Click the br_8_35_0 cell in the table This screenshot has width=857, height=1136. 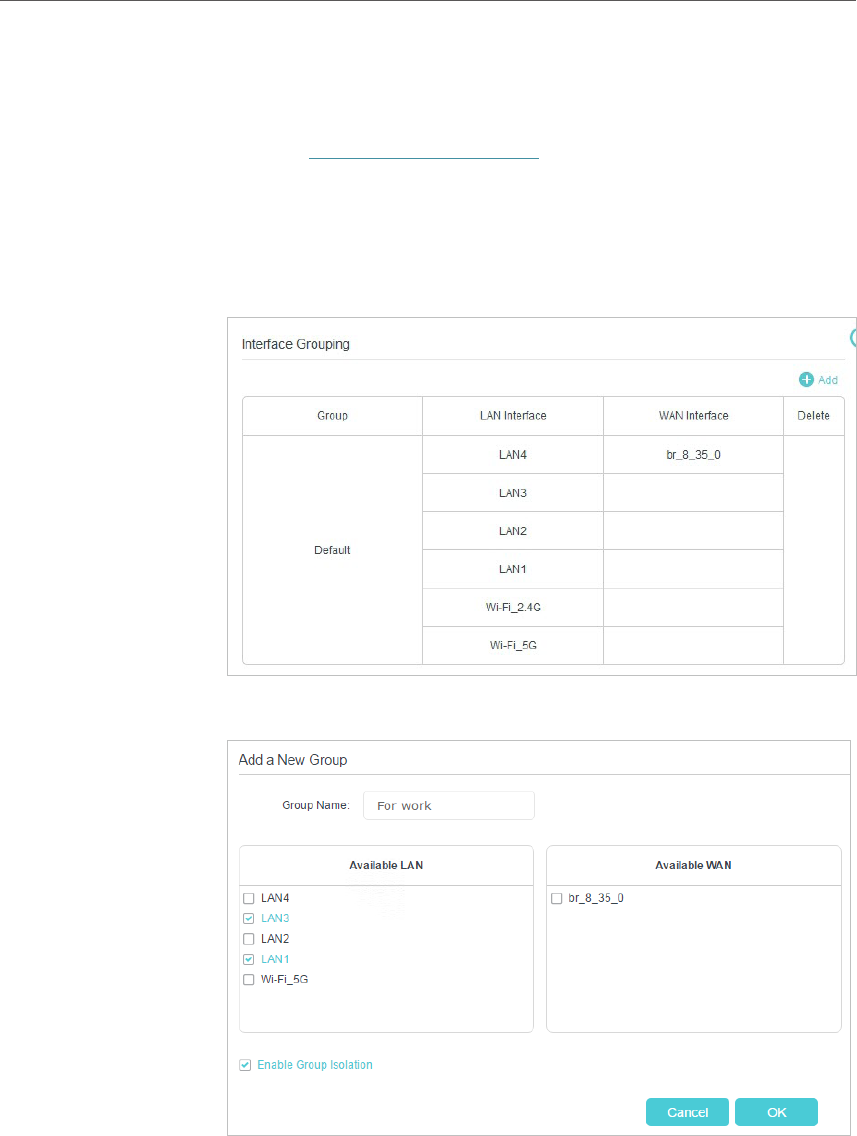point(693,455)
